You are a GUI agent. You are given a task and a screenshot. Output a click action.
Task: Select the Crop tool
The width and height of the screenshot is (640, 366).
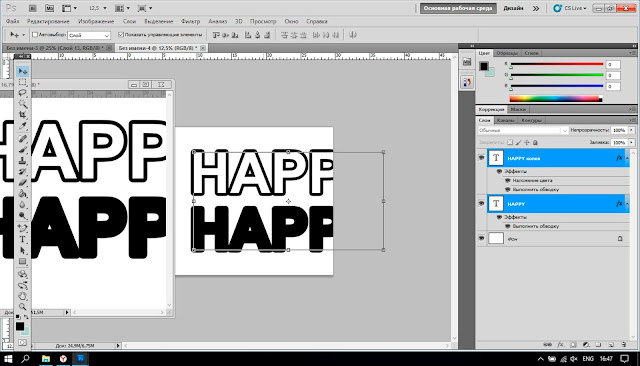(x=22, y=115)
